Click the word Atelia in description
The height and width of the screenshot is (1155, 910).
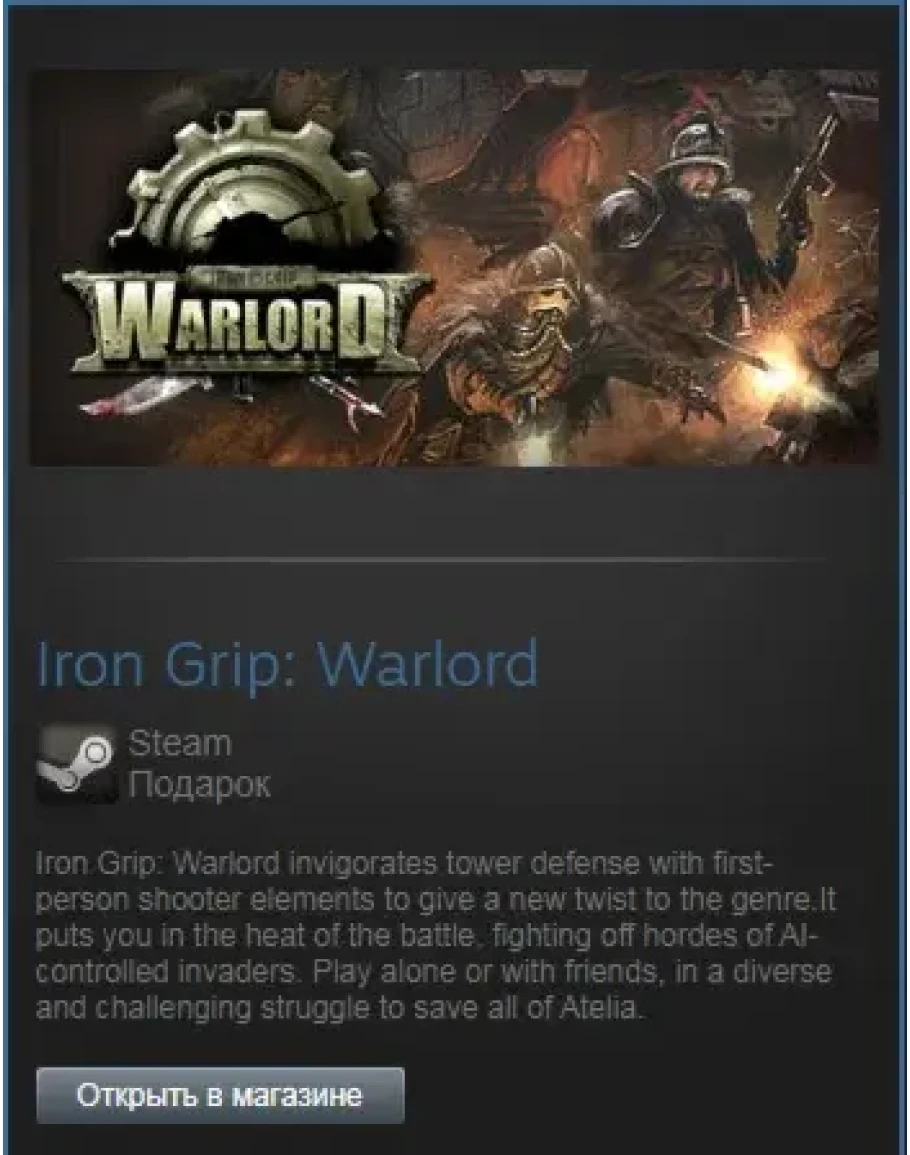click(x=601, y=1007)
